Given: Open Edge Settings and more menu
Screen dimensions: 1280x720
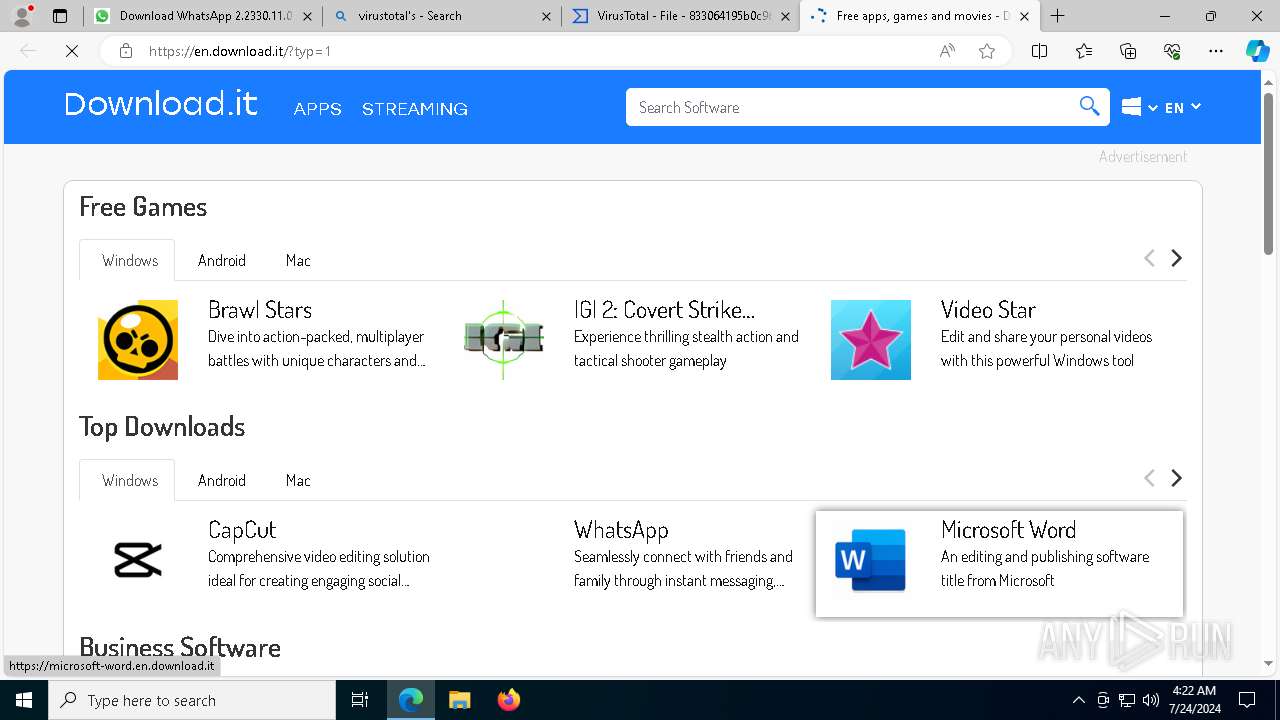Looking at the screenshot, I should pos(1216,51).
